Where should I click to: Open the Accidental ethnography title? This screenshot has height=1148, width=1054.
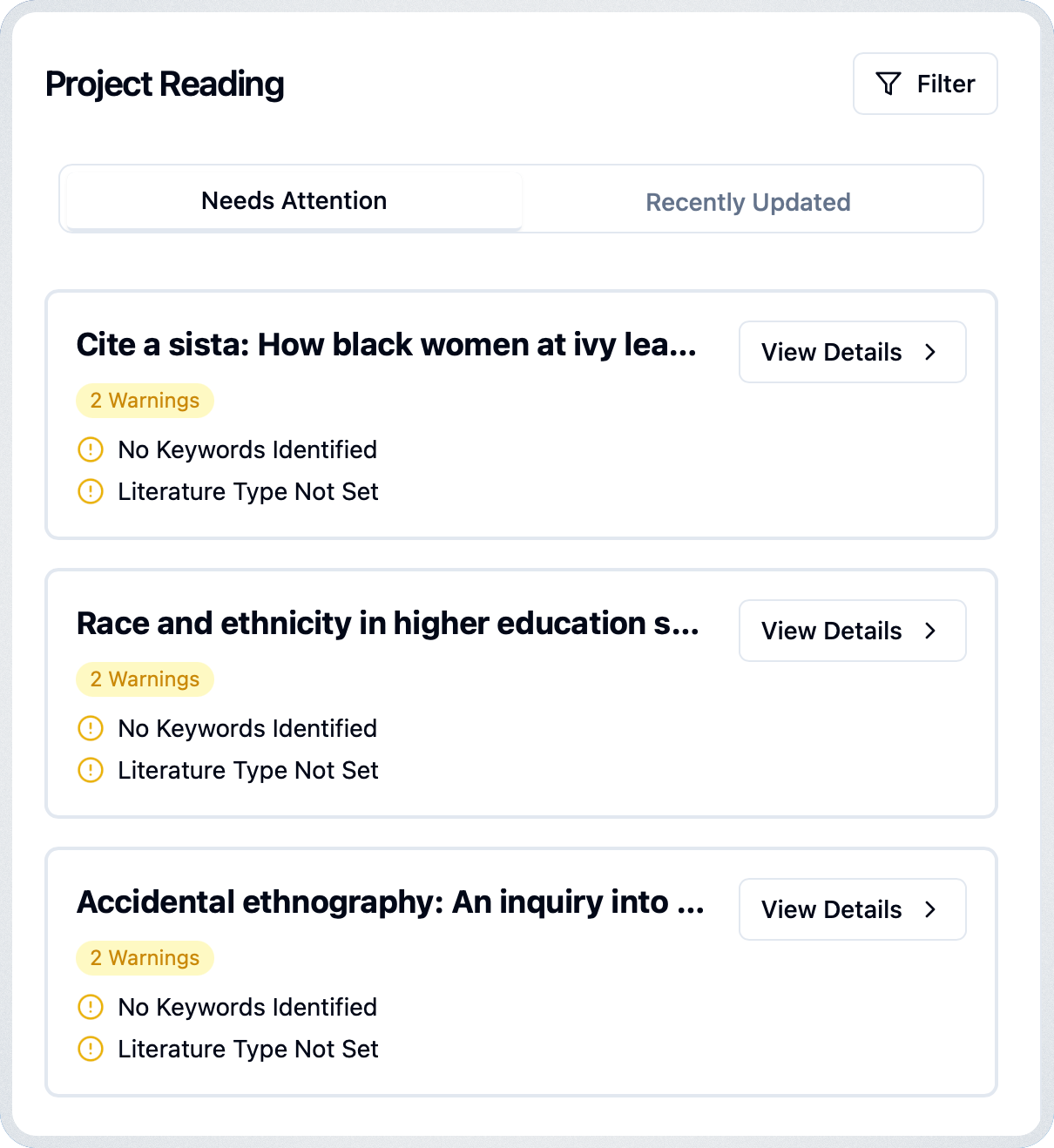(390, 902)
